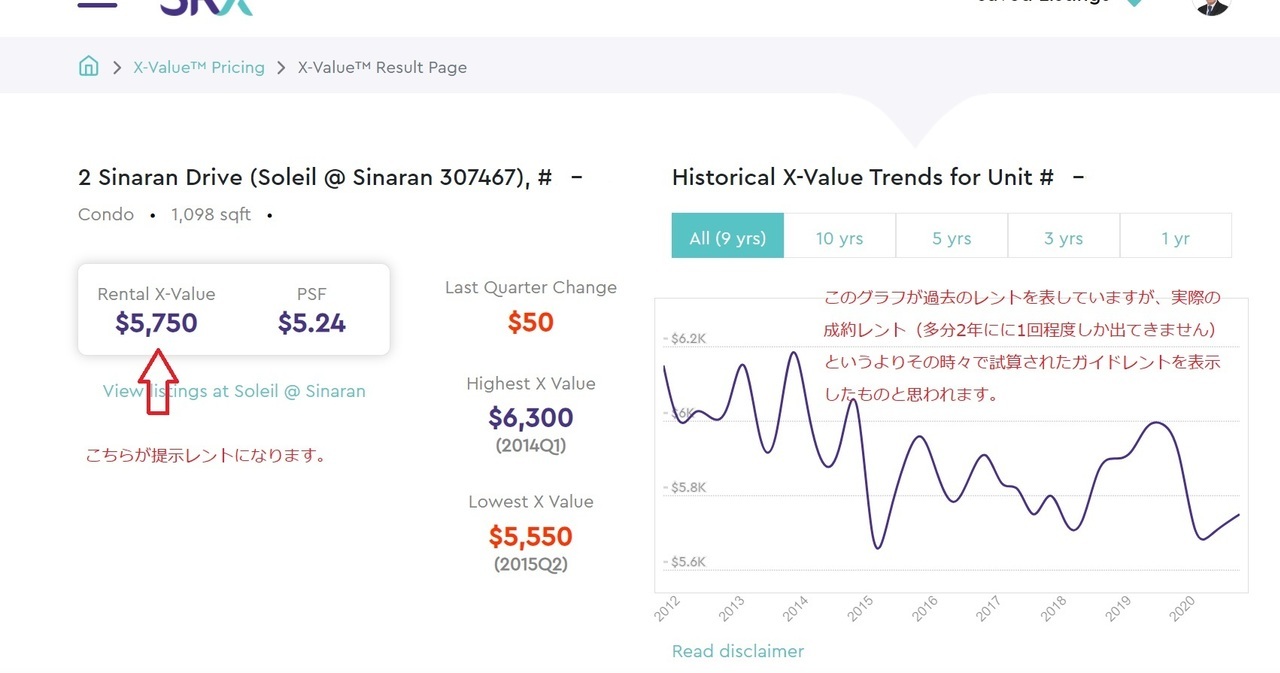
Task: Click the 2015 year label on chart axis
Action: [861, 608]
